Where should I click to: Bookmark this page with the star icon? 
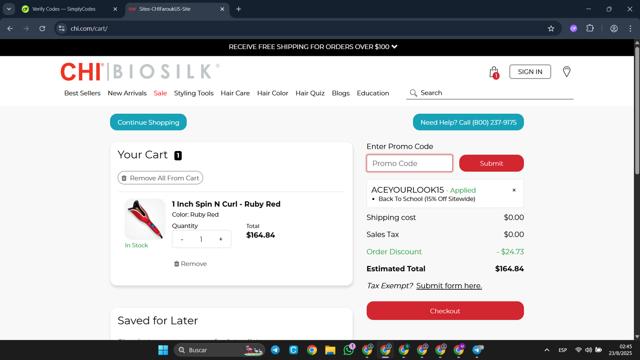click(551, 29)
